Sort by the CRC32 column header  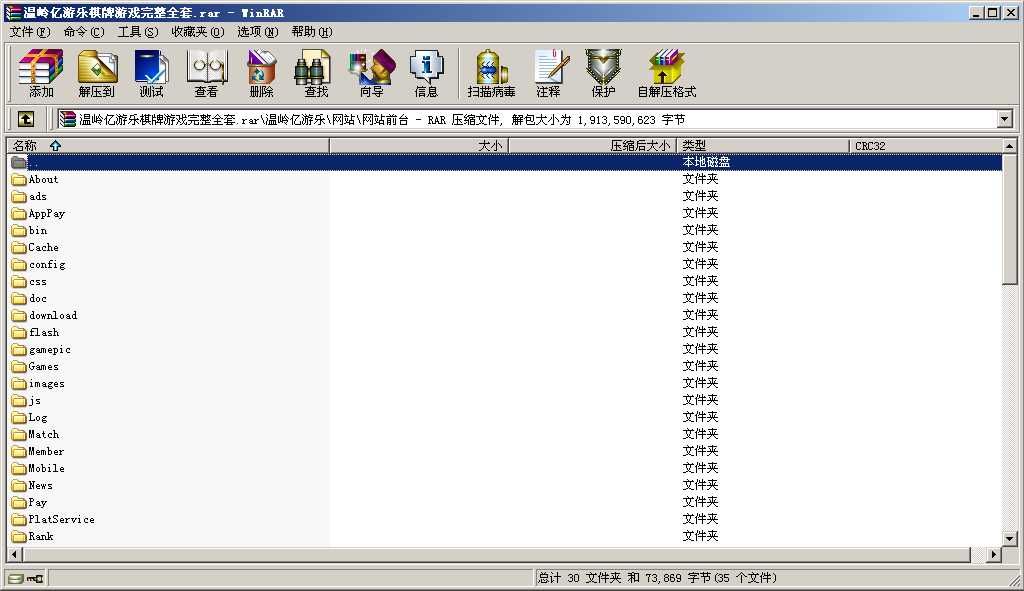tap(925, 146)
